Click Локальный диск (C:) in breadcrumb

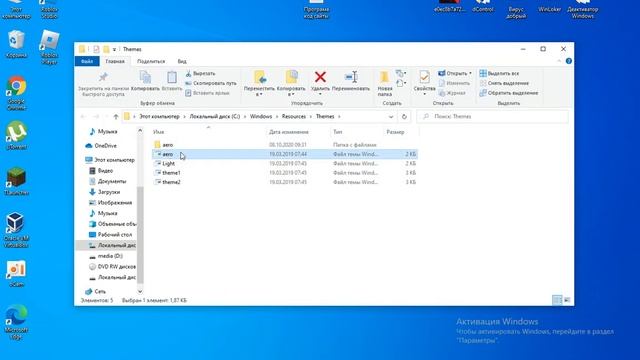pos(215,117)
